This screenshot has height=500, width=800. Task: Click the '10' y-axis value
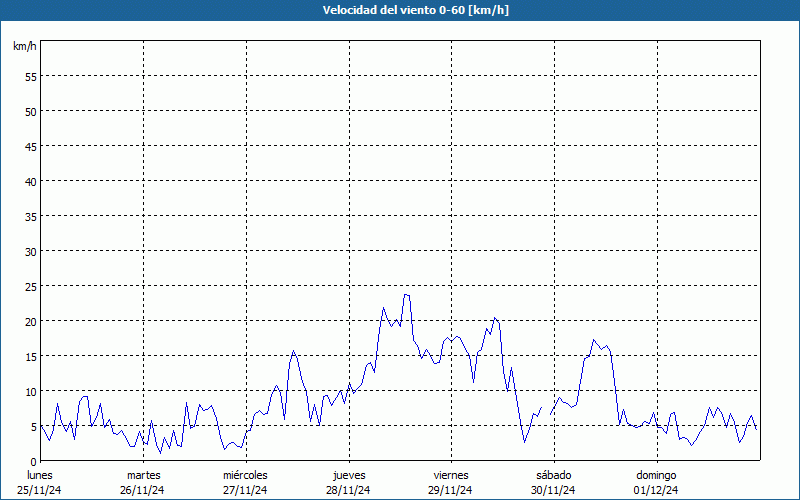click(x=31, y=391)
